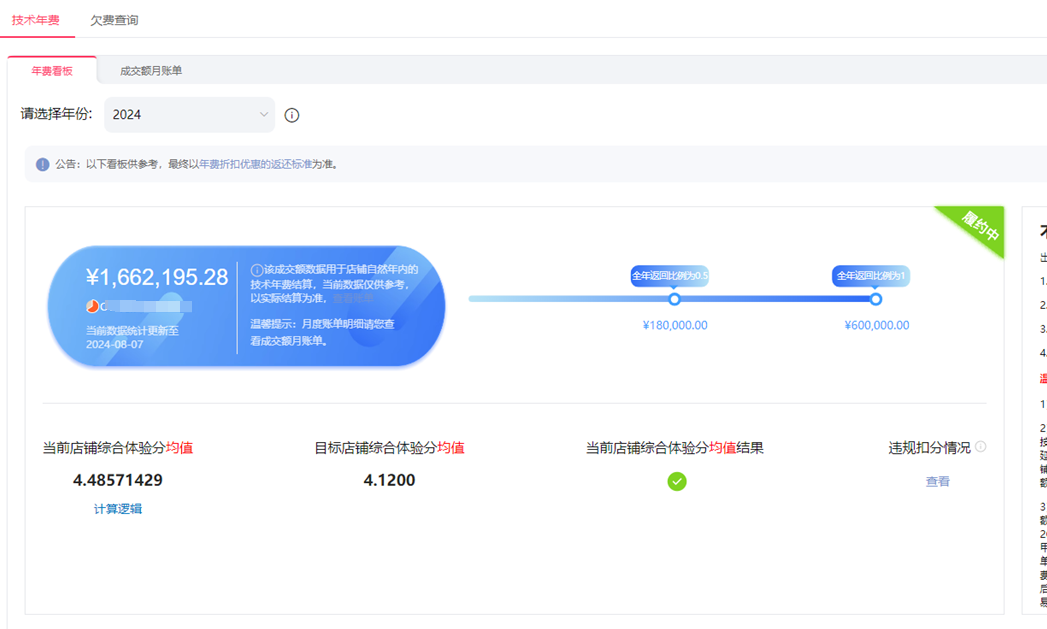Click the blue announcement exclamation icon

[x=42, y=164]
